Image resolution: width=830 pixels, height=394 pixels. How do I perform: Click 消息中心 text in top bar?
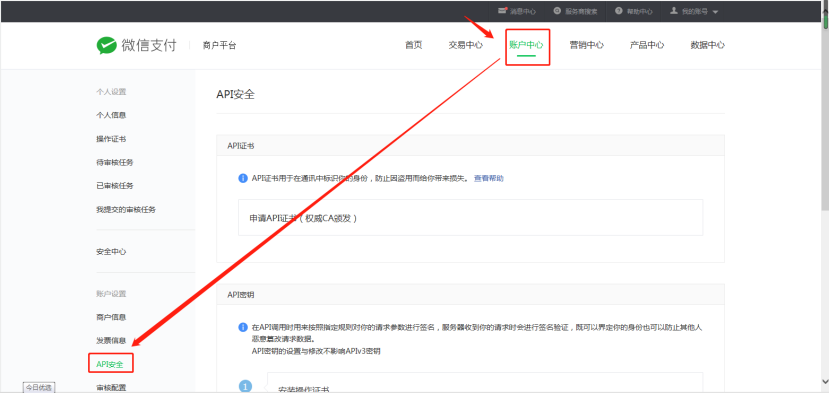pos(524,11)
